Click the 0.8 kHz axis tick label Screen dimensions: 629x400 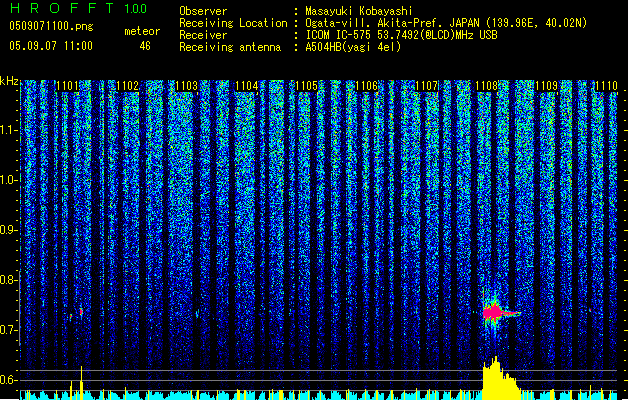click(8, 280)
